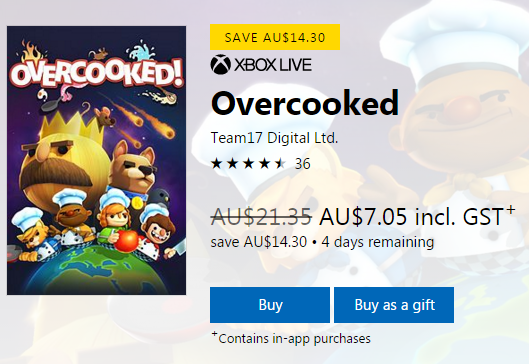Click the third star in the rating
529x364 pixels.
(249, 164)
